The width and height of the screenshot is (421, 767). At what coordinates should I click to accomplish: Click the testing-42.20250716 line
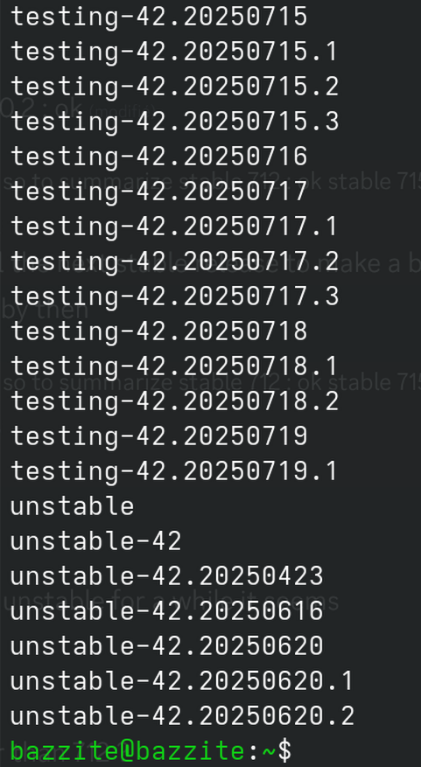click(159, 157)
